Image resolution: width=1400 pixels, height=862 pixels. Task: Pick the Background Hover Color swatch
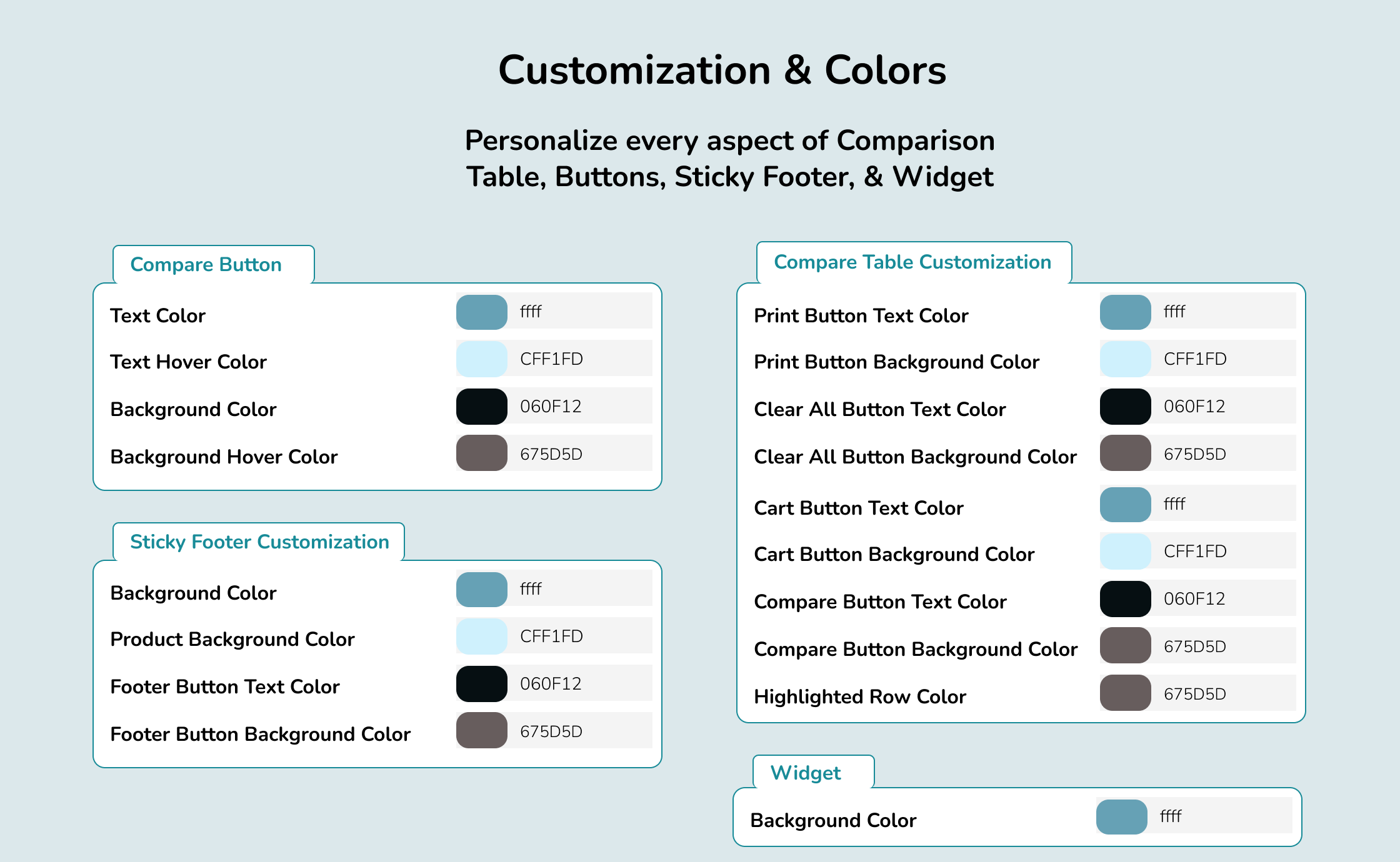[481, 454]
